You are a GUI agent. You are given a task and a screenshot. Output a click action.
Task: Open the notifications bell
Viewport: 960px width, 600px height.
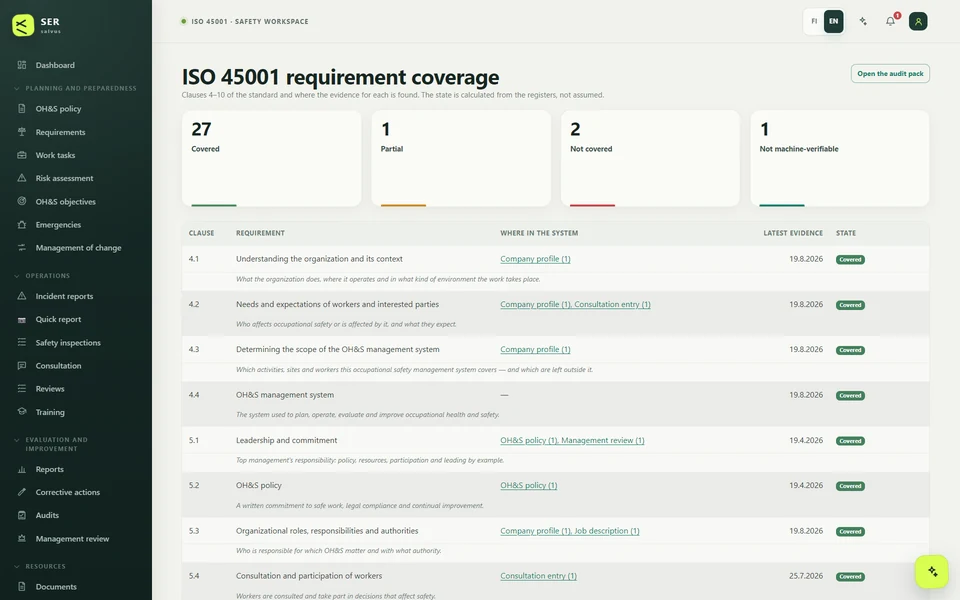891,21
